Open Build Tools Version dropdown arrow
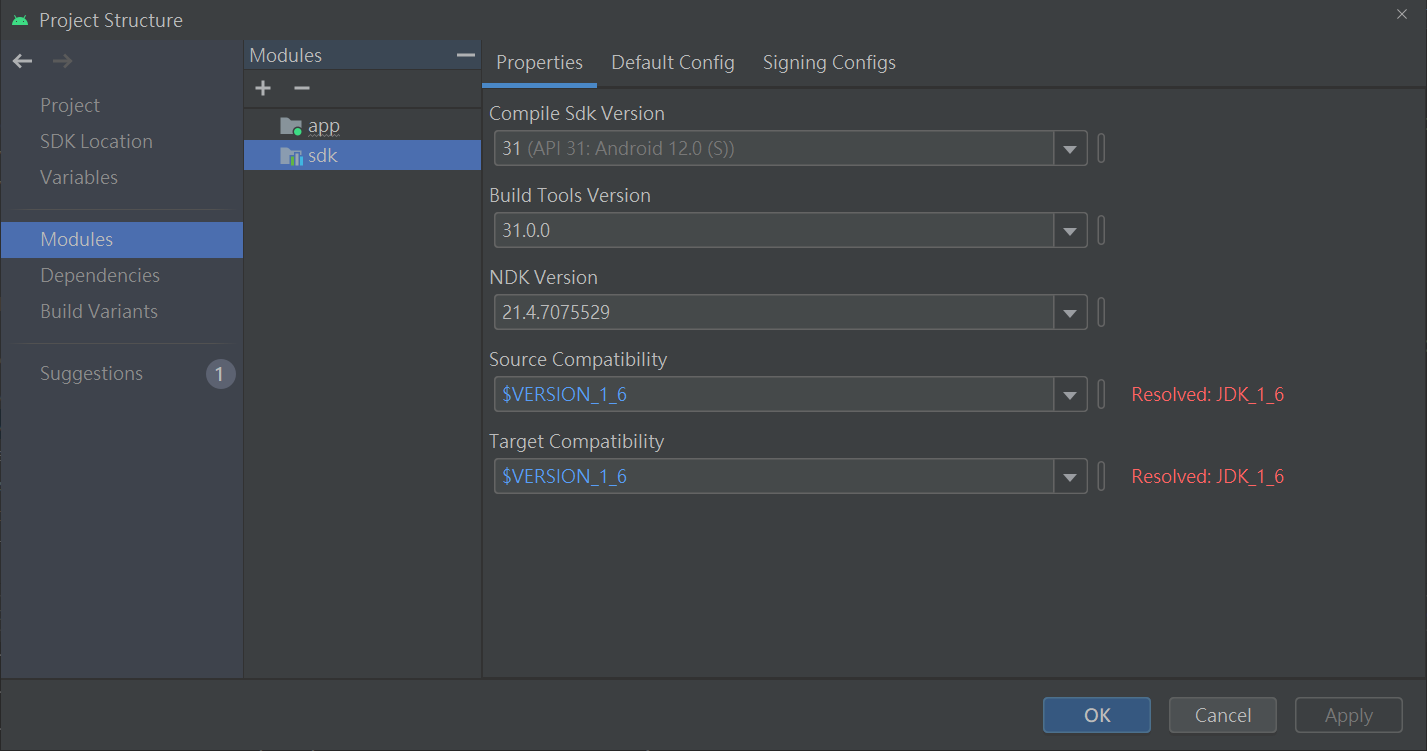The image size is (1427, 751). tap(1070, 231)
